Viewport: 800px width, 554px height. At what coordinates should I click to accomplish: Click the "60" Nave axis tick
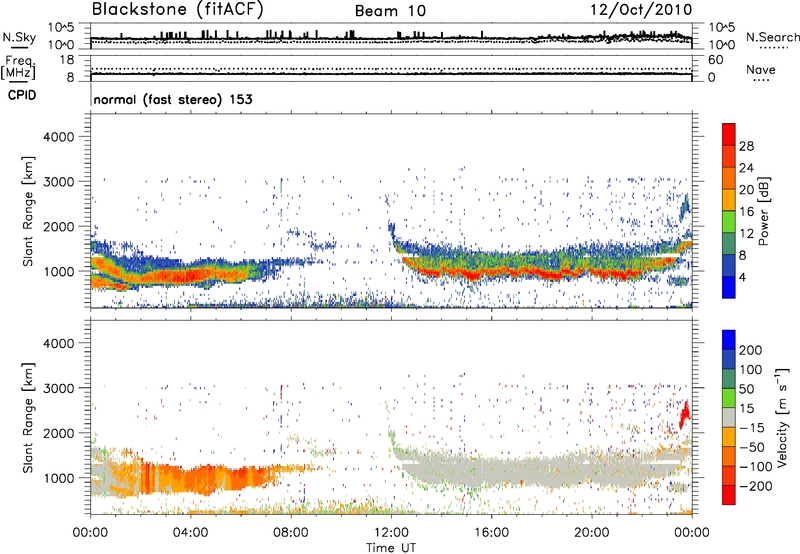[715, 60]
